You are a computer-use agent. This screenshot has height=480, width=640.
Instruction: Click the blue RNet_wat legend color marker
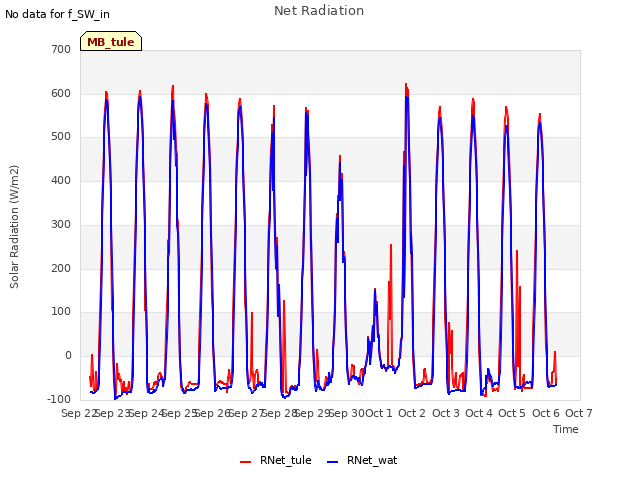pos(333,462)
